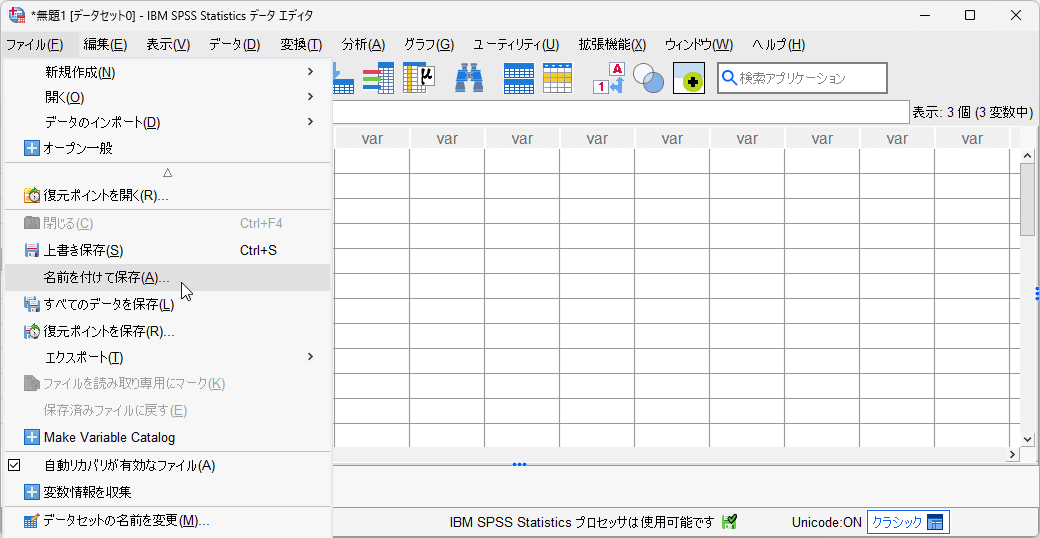Open the 変換(T) menu
Screen dimensions: 1040x538
click(301, 45)
